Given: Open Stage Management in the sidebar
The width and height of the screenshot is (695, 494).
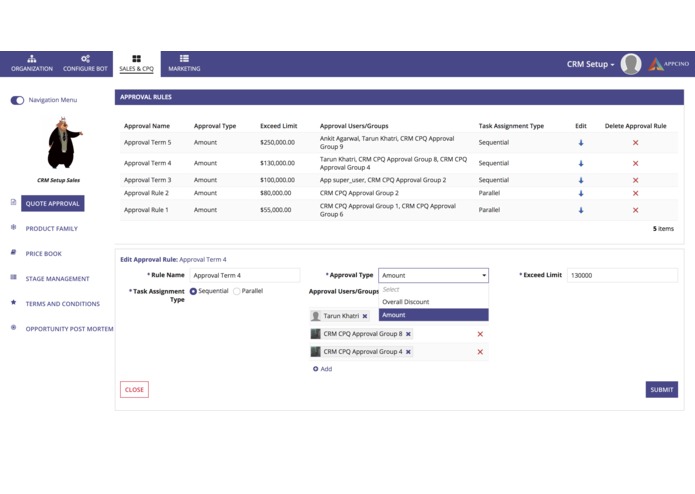Looking at the screenshot, I should click(57, 279).
